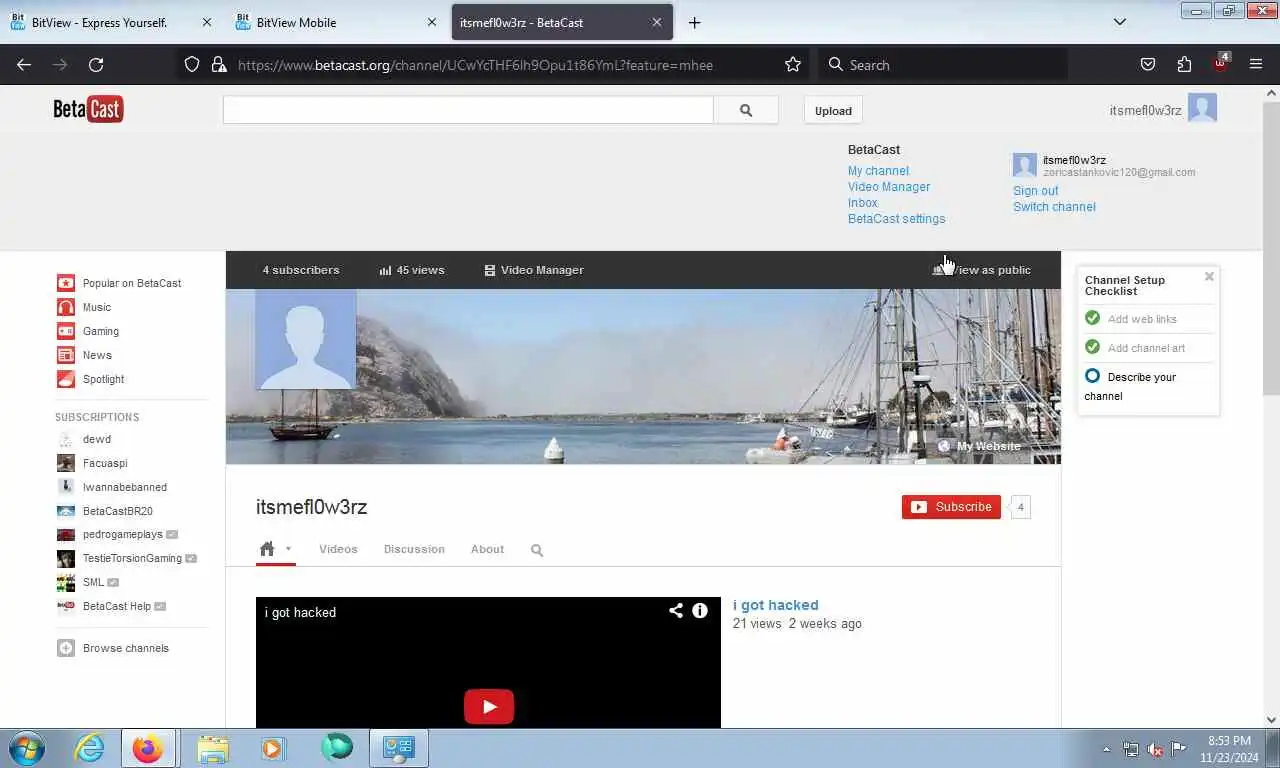Play the 'i got hacked' video
This screenshot has height=768, width=1280.
point(489,707)
